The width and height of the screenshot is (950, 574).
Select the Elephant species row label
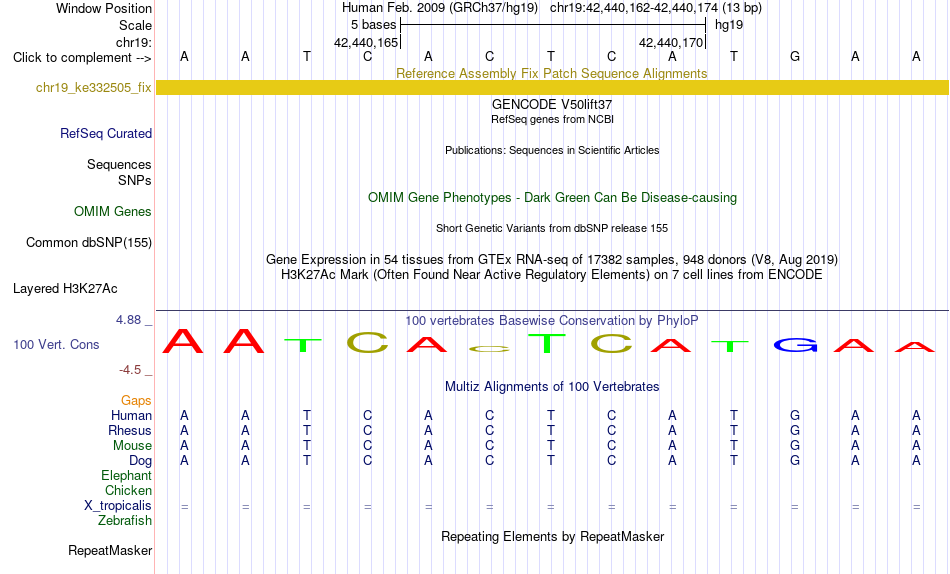click(x=126, y=476)
